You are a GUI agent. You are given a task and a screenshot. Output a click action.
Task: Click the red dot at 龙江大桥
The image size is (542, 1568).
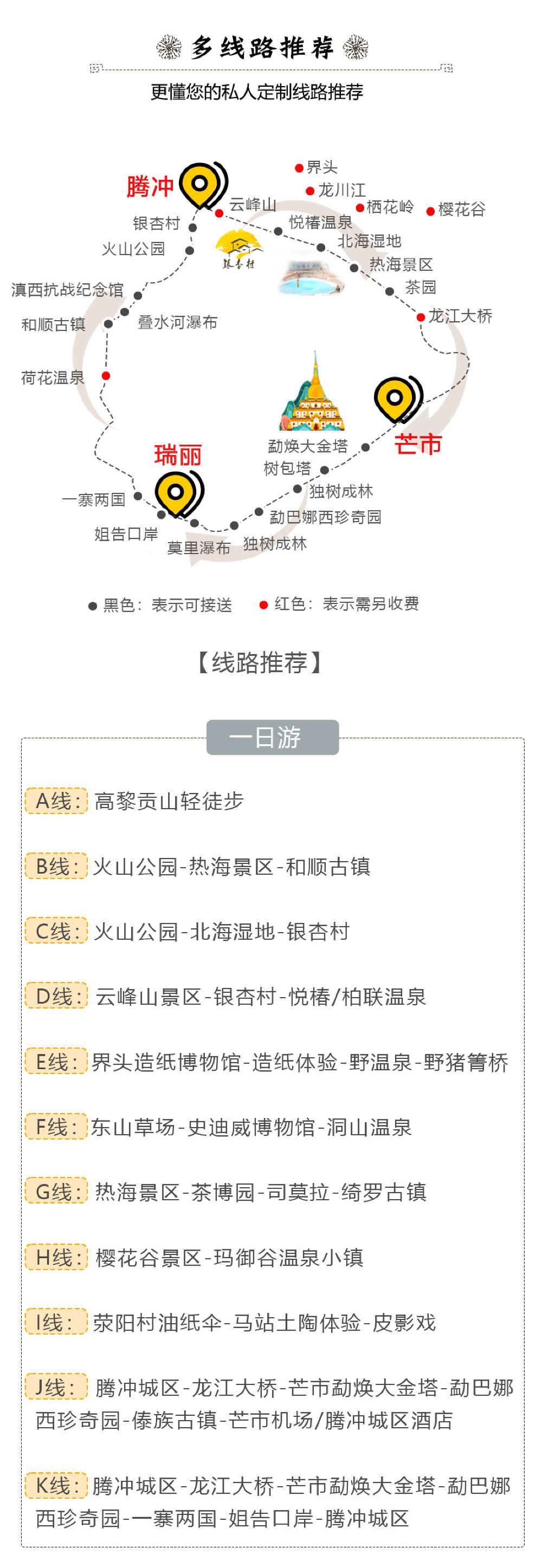coord(421,317)
